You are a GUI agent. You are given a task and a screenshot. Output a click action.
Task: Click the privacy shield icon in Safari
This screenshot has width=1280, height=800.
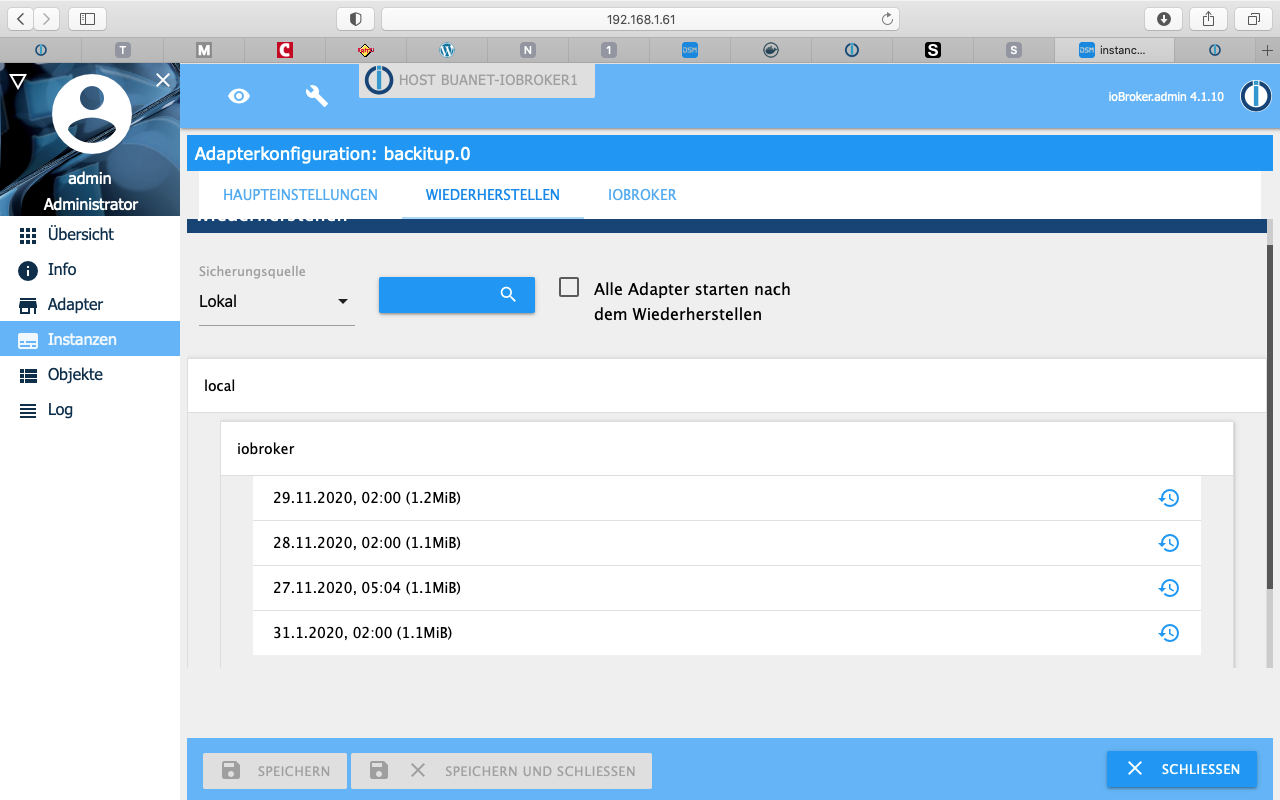click(355, 18)
